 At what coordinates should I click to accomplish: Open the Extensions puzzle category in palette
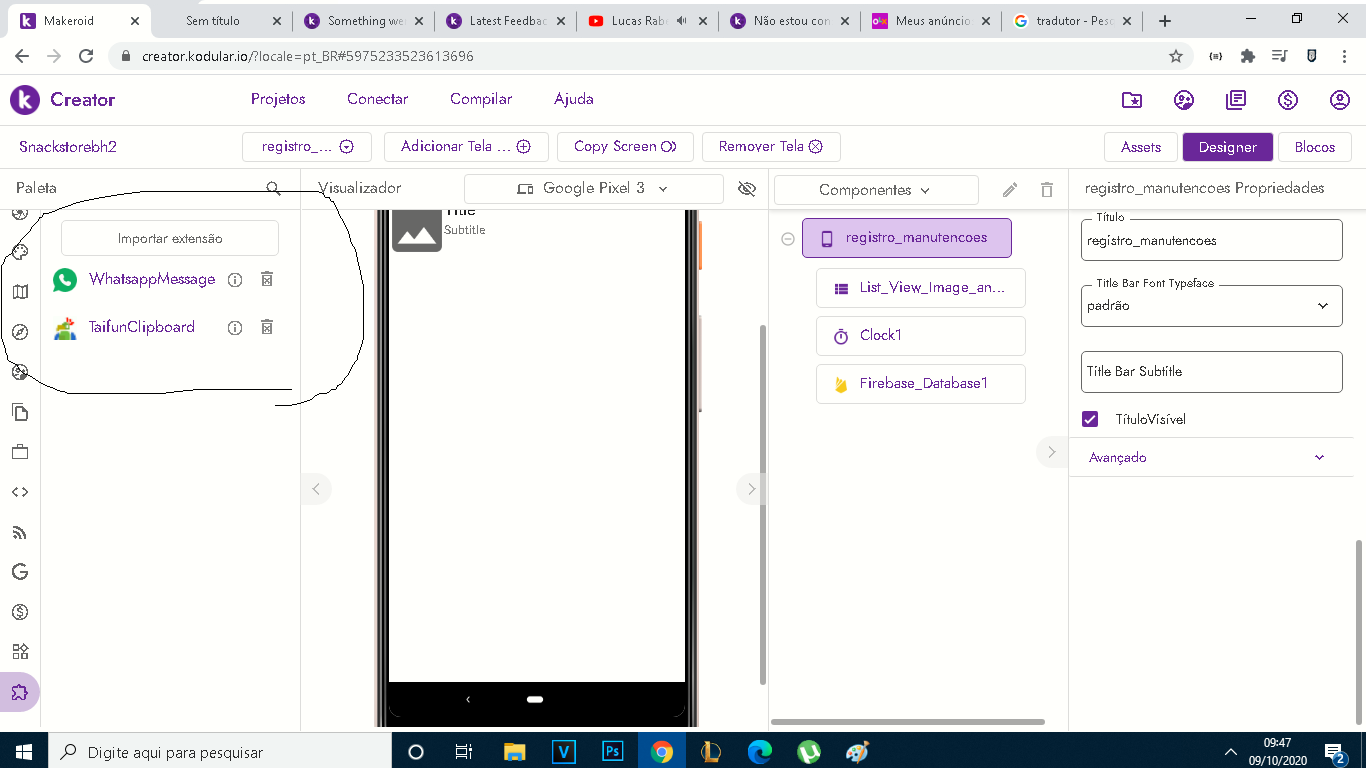[20, 692]
